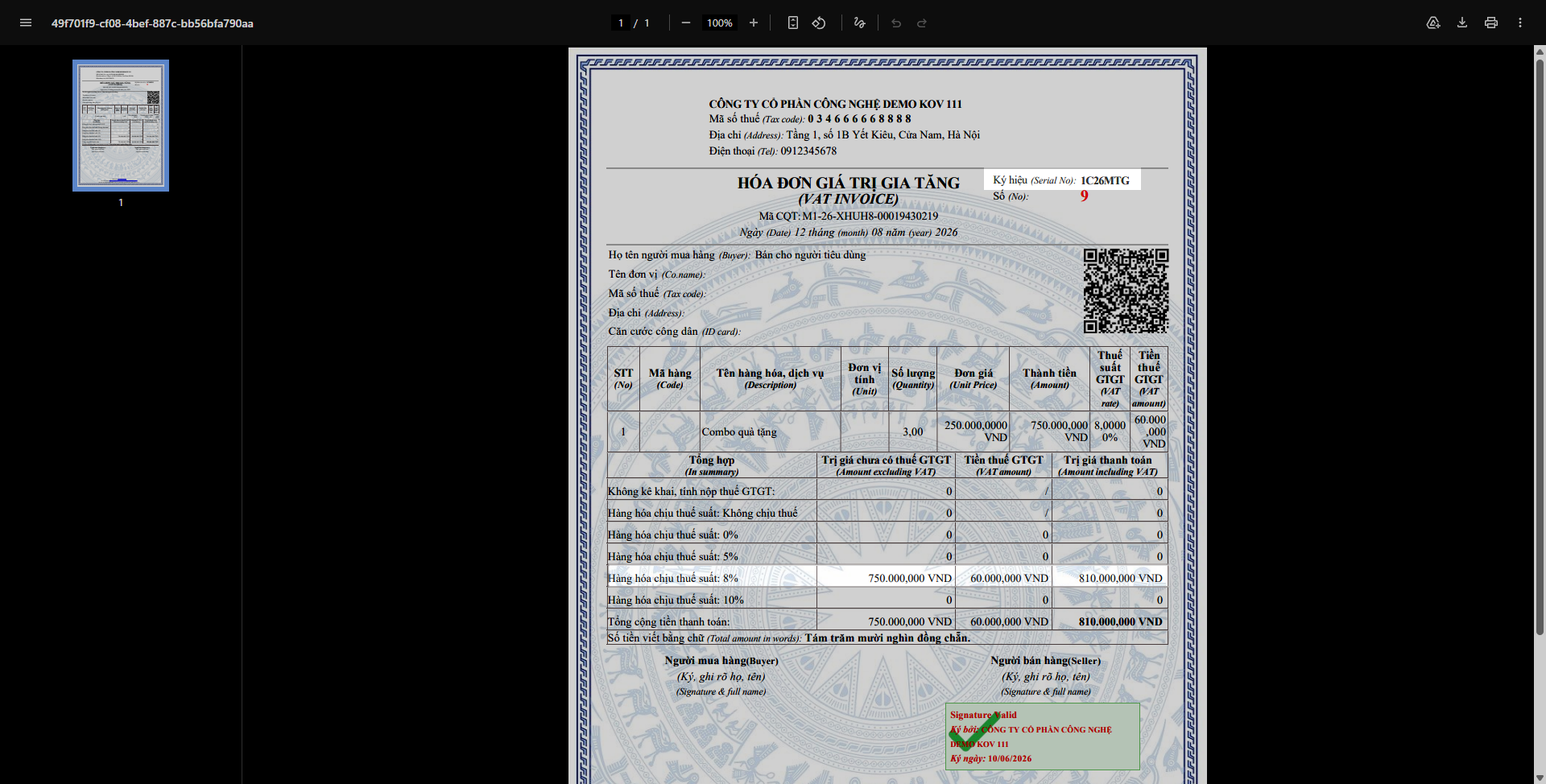Viewport: 1546px width, 784px height.
Task: Click the scrollbar up arrow
Action: click(x=1540, y=52)
